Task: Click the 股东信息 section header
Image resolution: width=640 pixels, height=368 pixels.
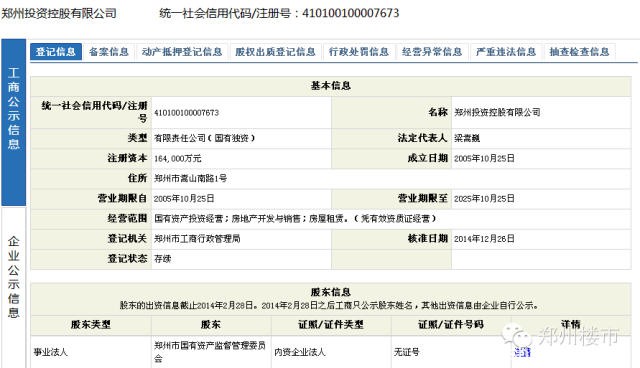Action: [x=331, y=292]
